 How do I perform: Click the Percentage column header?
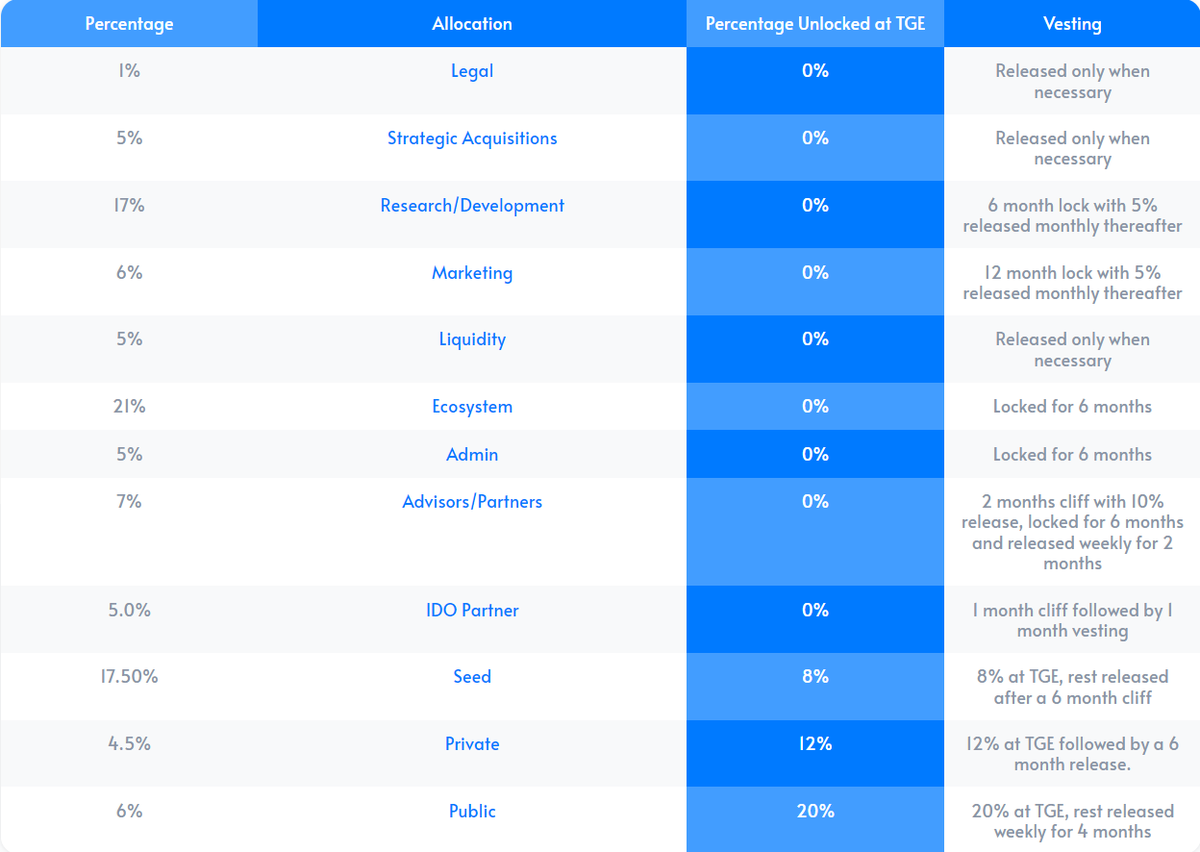129,24
